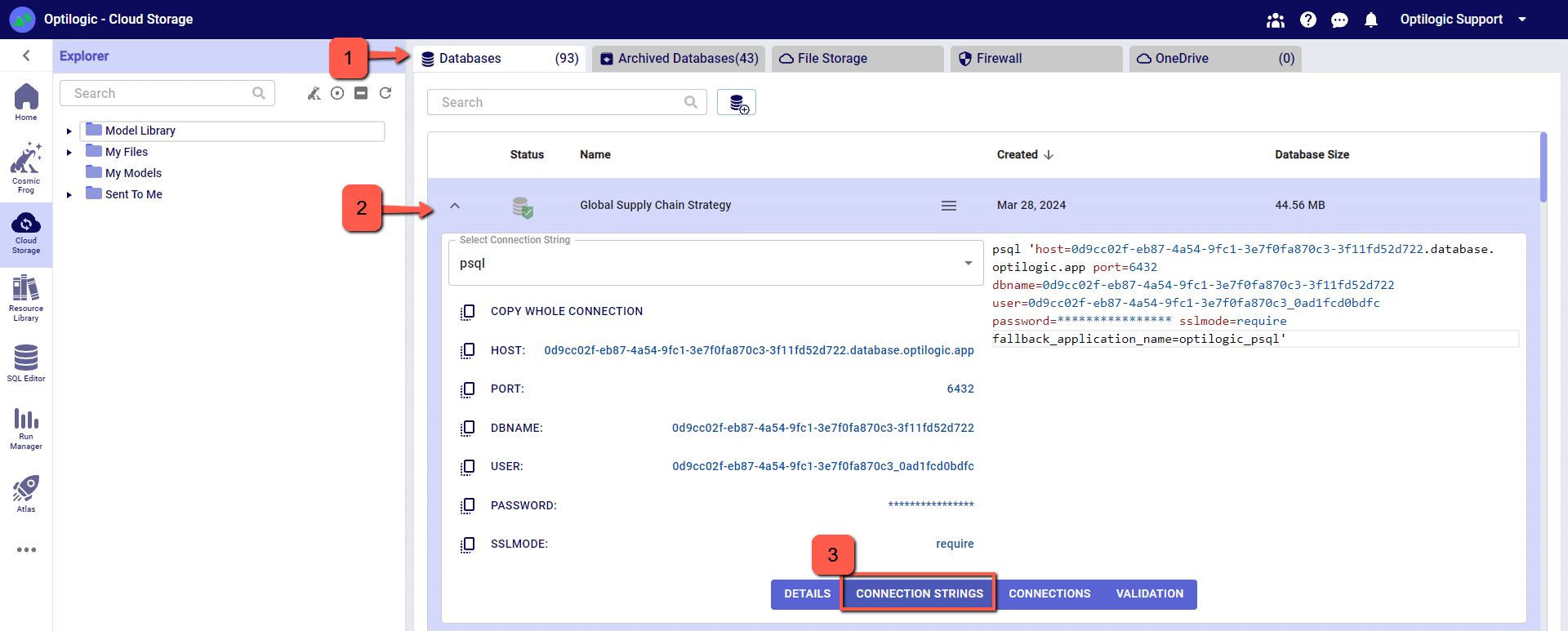
Task: Click the 44.56 MB size cell
Action: (1300, 205)
